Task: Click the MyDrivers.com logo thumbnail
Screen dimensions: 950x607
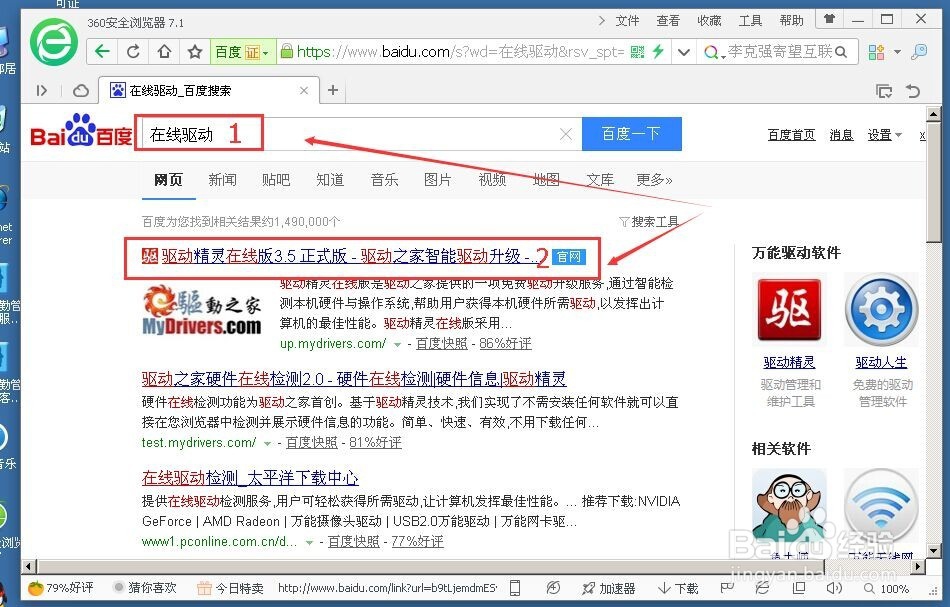Action: (x=202, y=310)
